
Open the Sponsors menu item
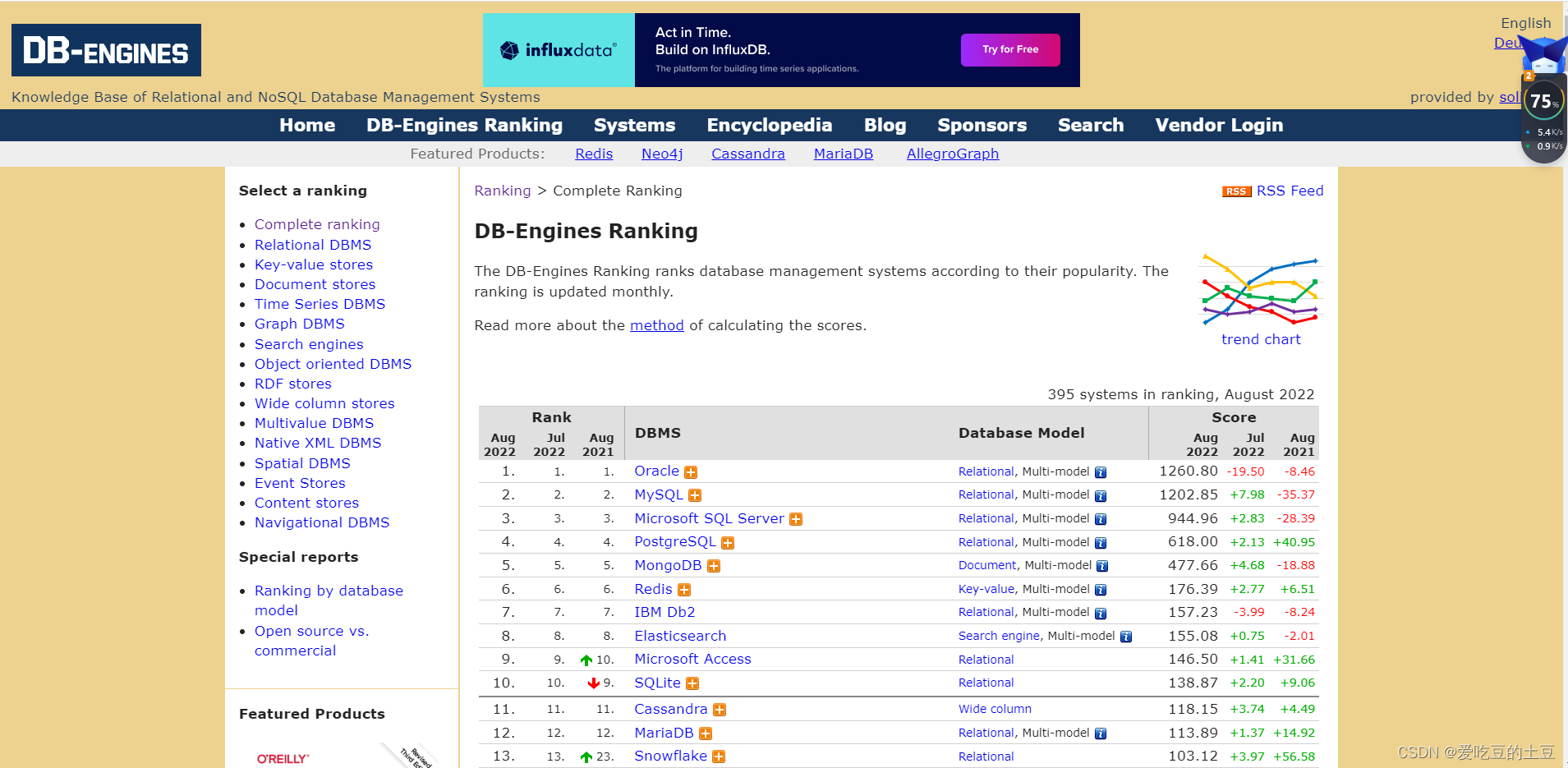point(982,125)
